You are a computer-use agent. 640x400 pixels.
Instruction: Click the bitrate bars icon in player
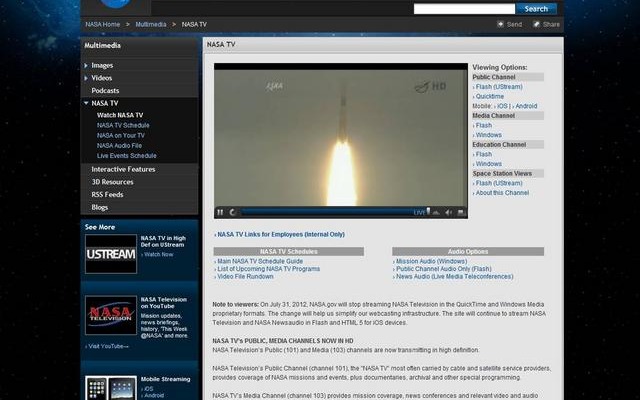click(x=436, y=213)
